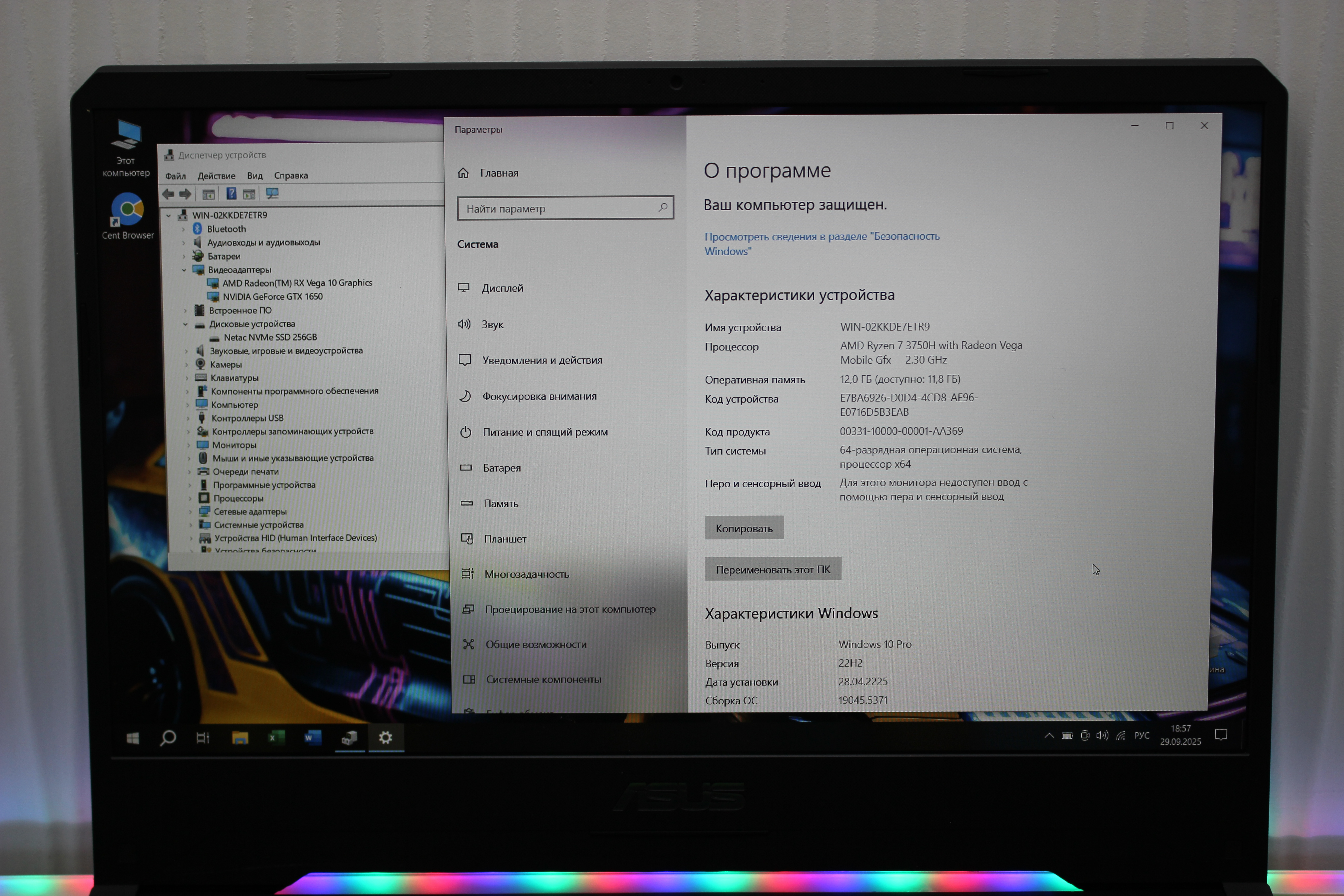Expand the Bluetooth device category

click(184, 229)
